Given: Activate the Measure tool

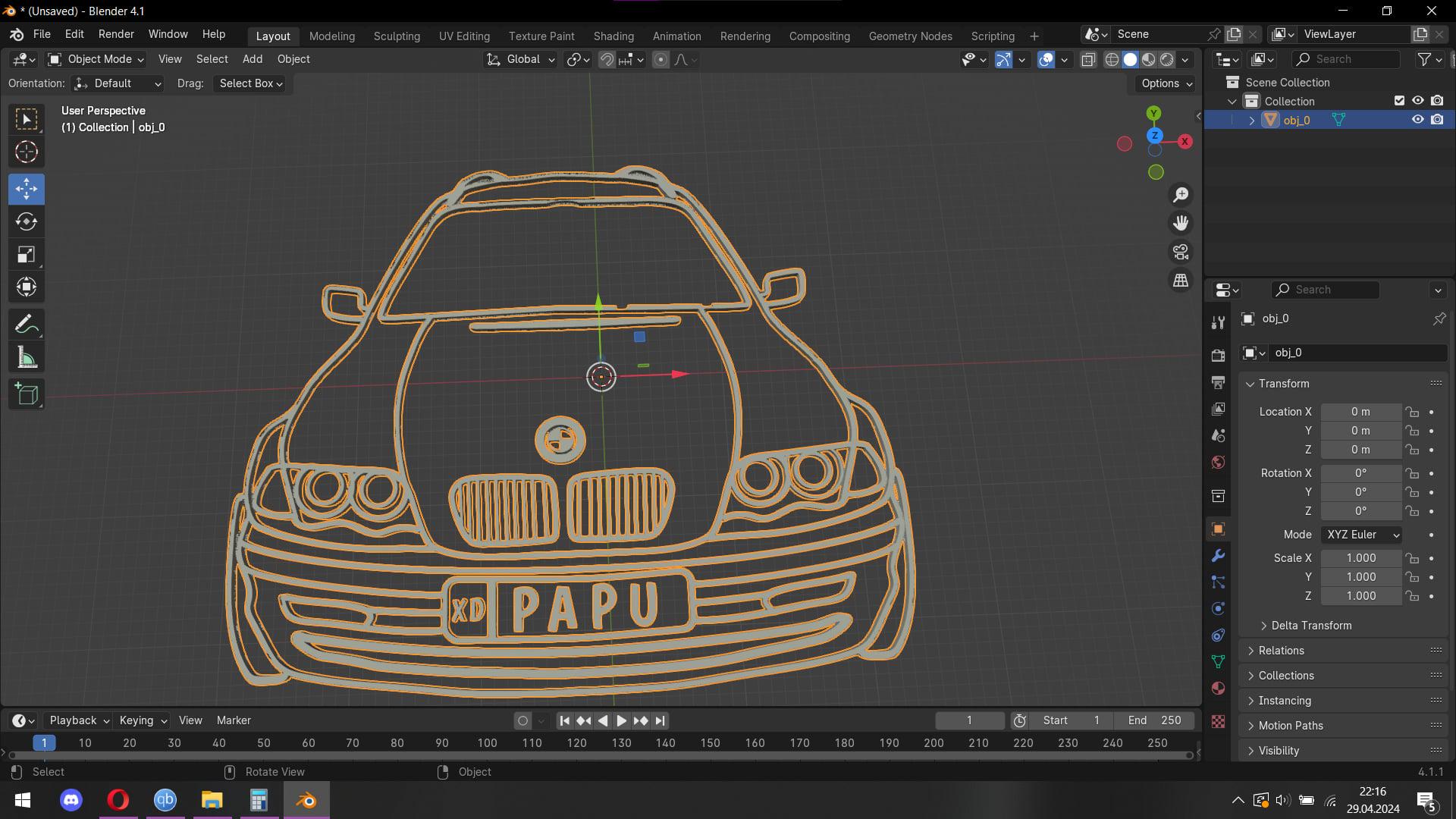Looking at the screenshot, I should pyautogui.click(x=26, y=356).
